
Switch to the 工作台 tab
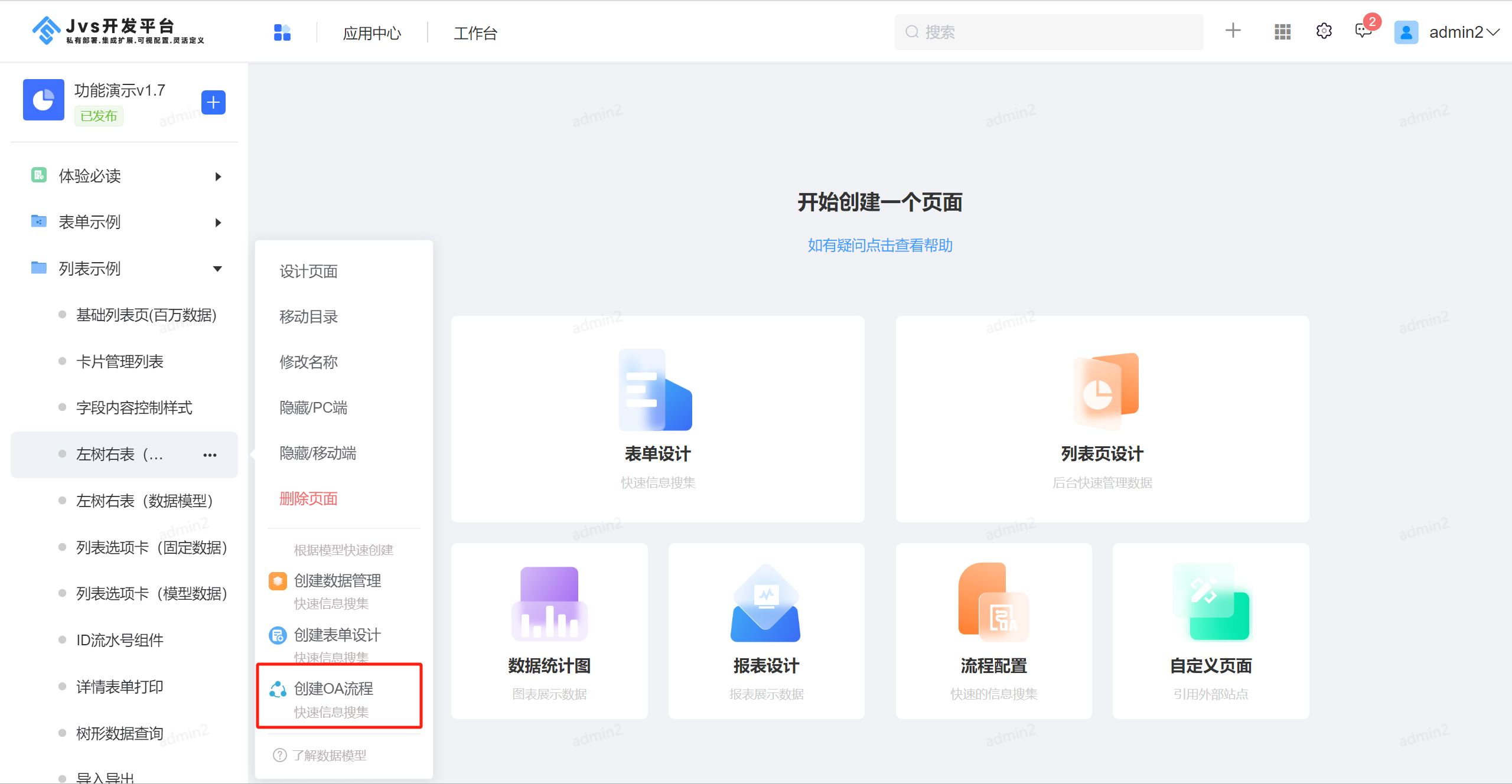tap(475, 33)
